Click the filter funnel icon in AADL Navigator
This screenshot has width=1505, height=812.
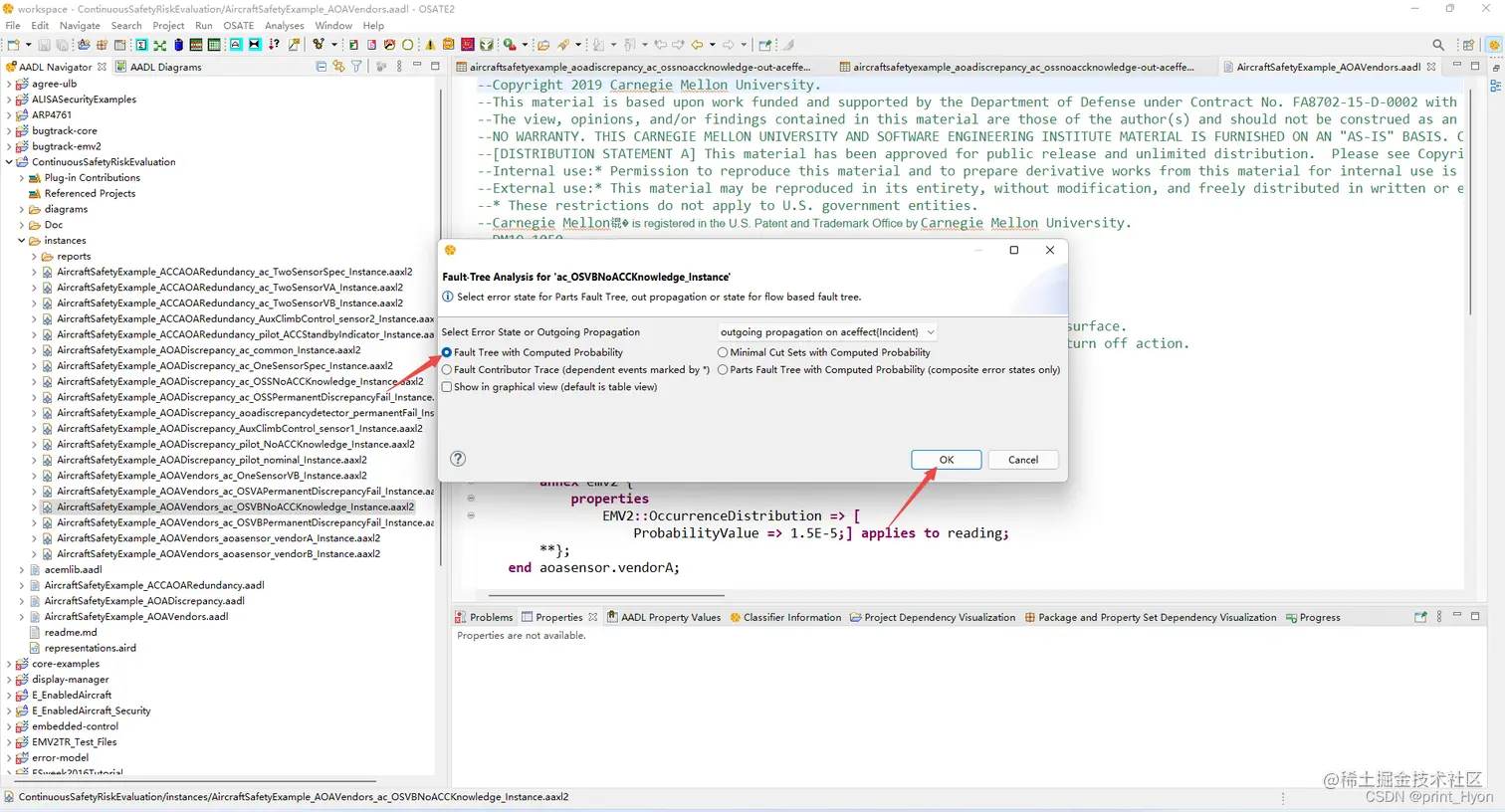coord(356,67)
